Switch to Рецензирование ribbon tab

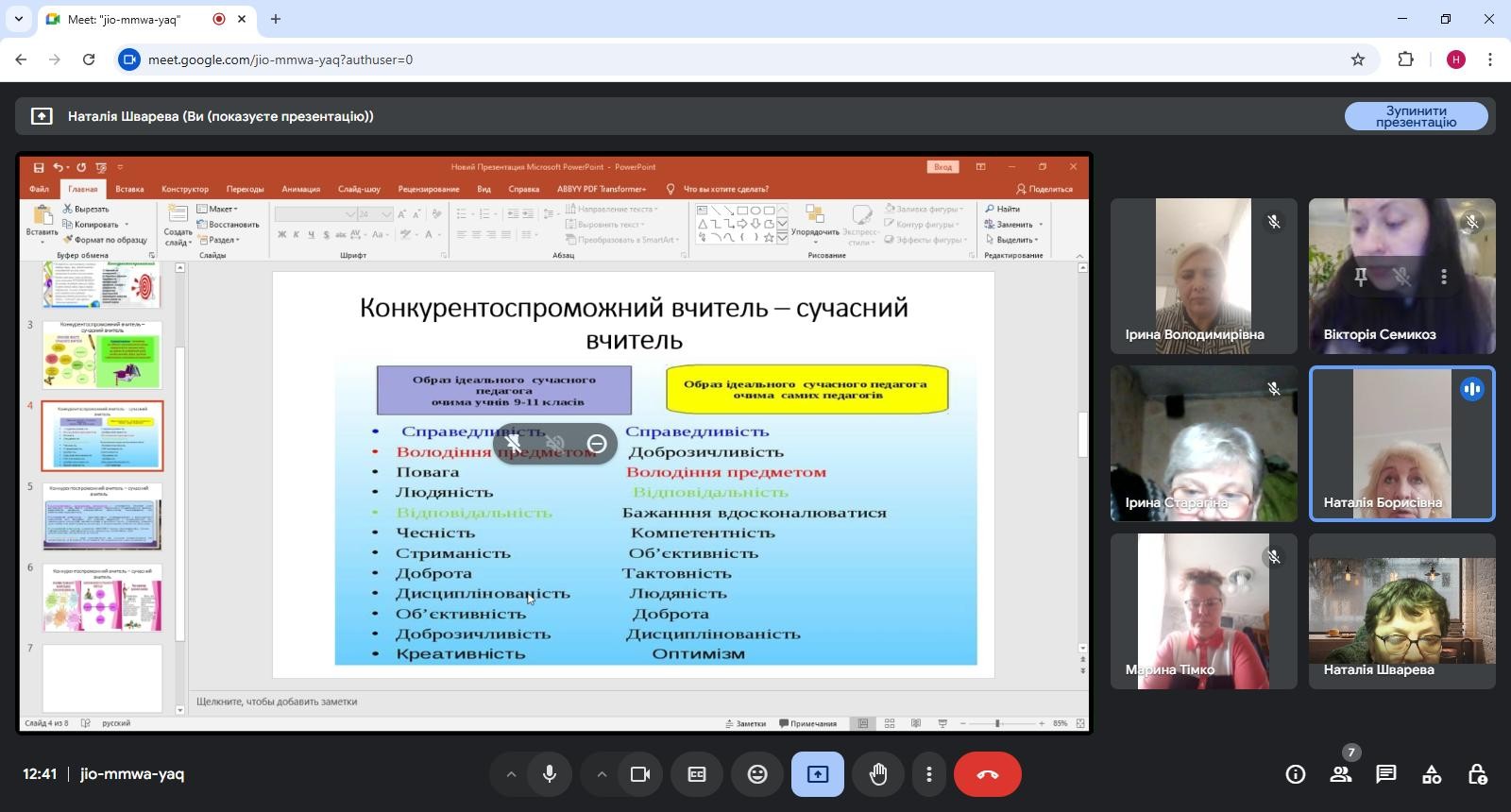(429, 189)
